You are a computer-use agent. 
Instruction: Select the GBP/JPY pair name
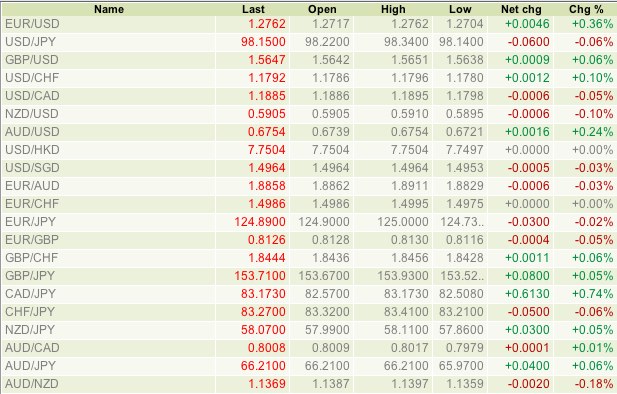click(30, 276)
